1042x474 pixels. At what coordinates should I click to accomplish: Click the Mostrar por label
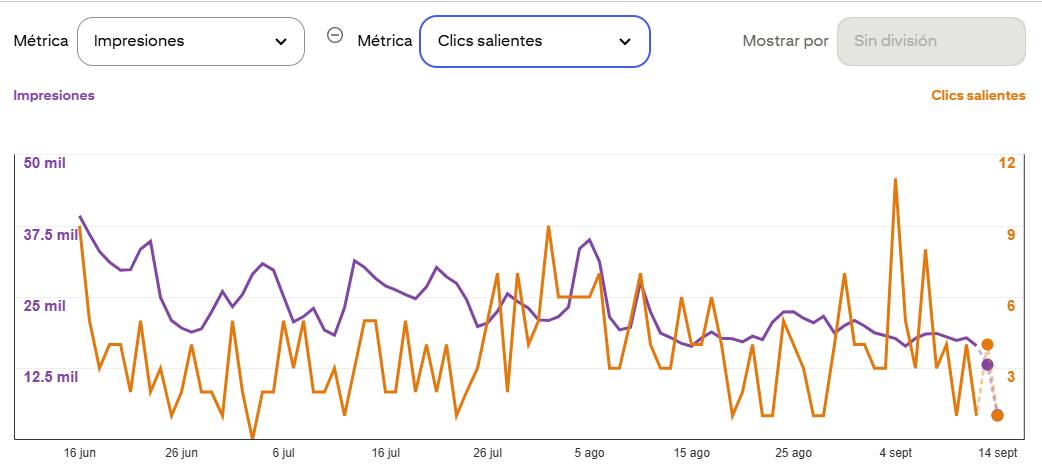pos(785,41)
